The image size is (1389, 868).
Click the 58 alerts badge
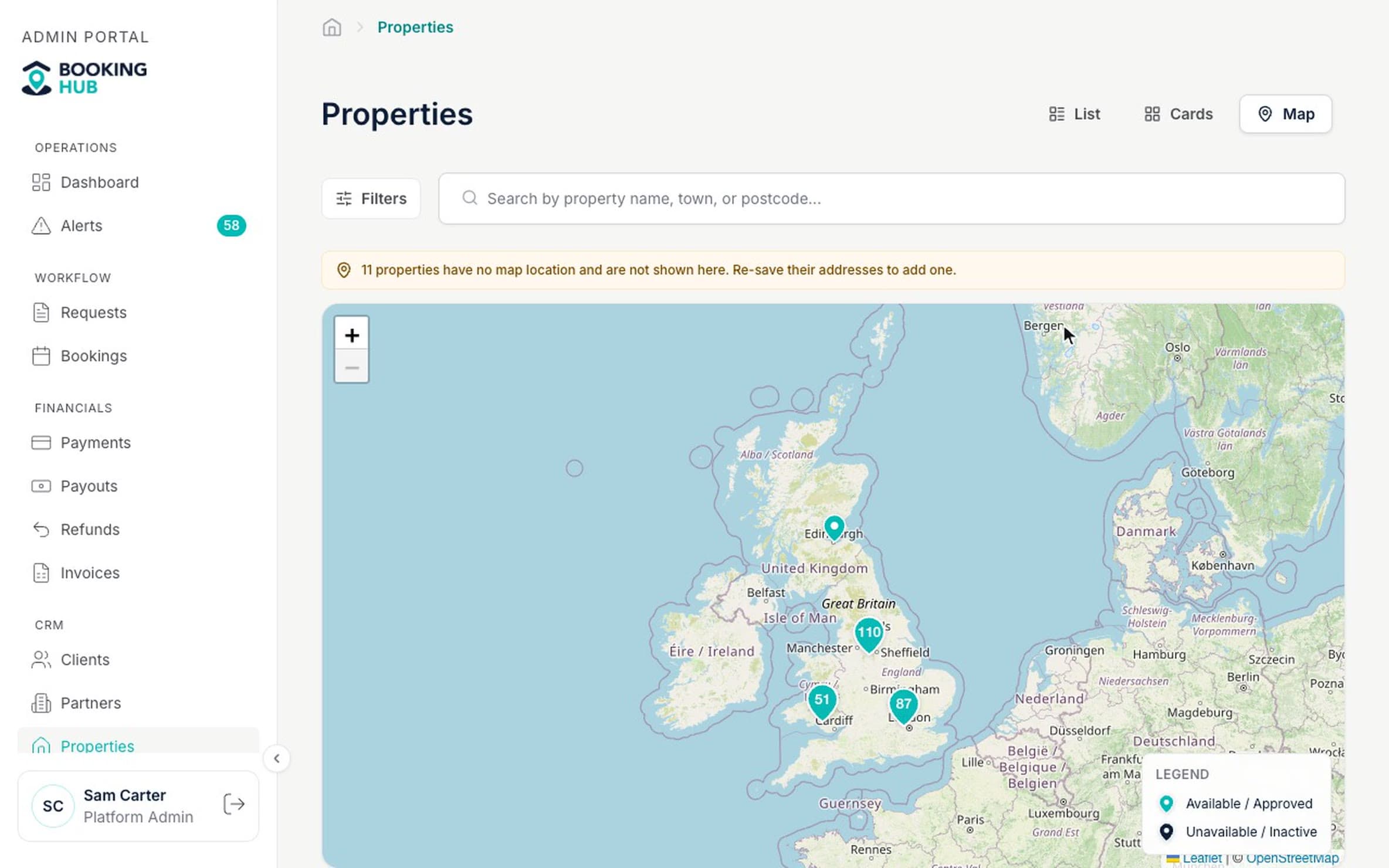click(231, 226)
